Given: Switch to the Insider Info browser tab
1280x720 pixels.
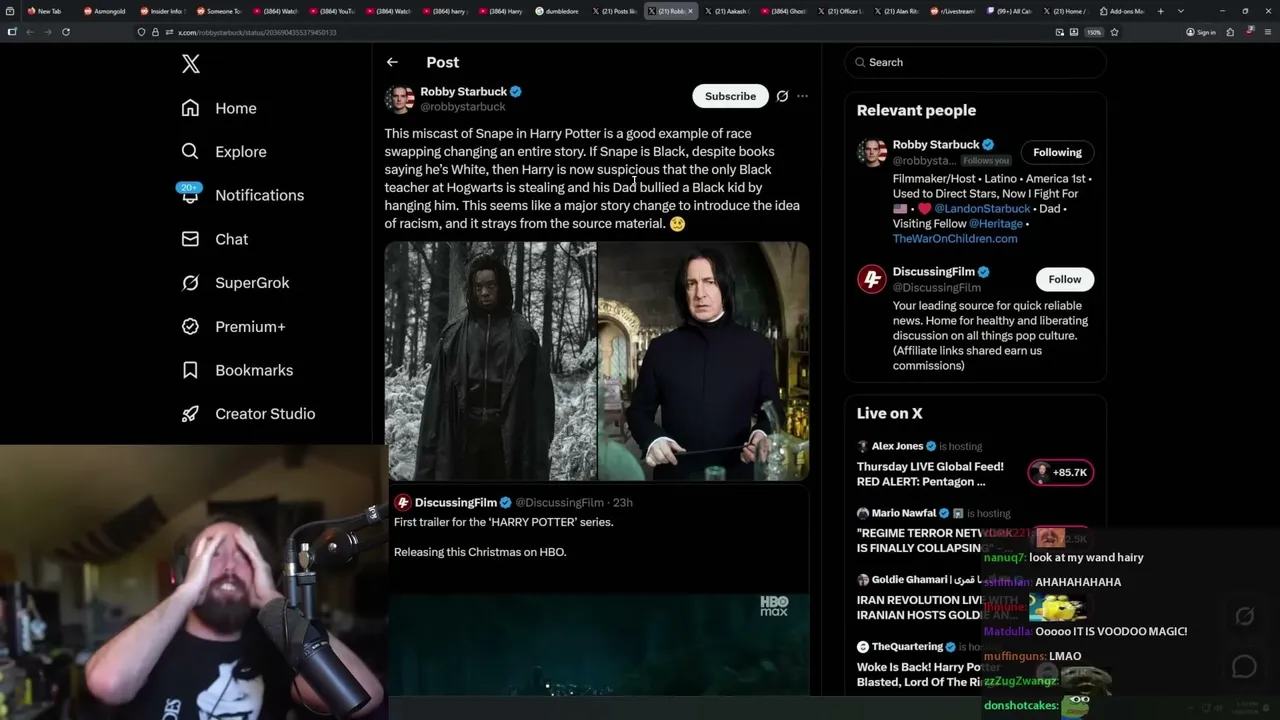Looking at the screenshot, I should pyautogui.click(x=161, y=11).
